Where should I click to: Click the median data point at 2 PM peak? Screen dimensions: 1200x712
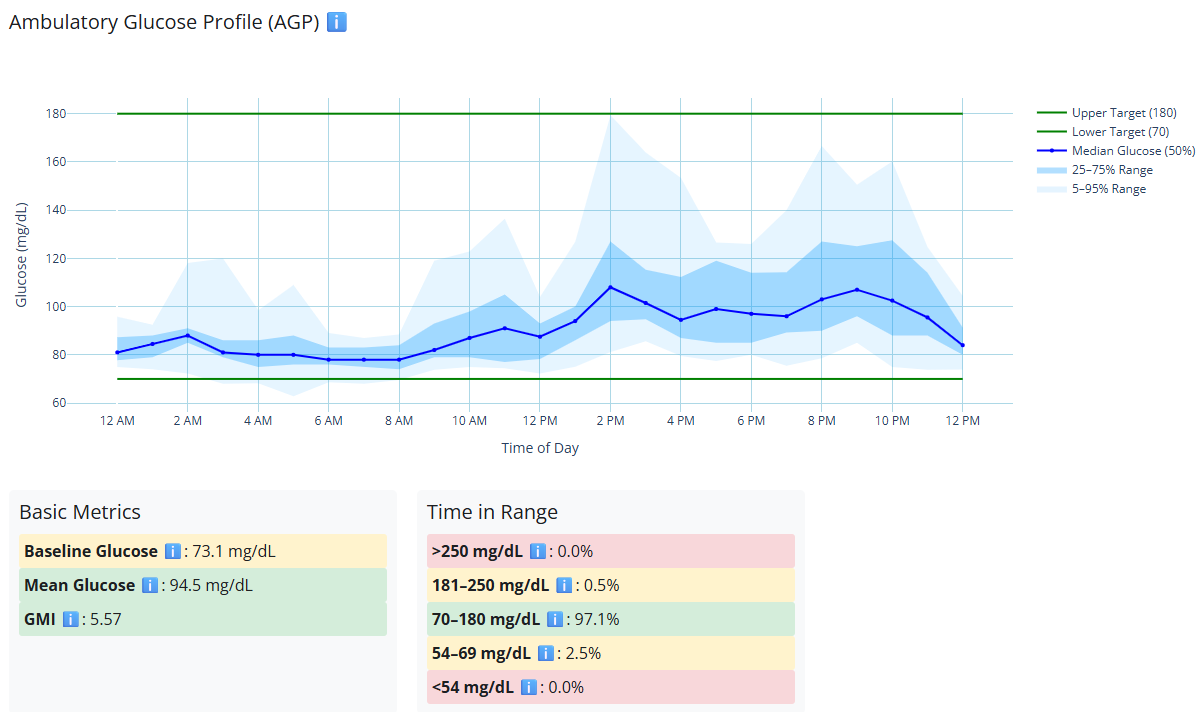tap(610, 288)
